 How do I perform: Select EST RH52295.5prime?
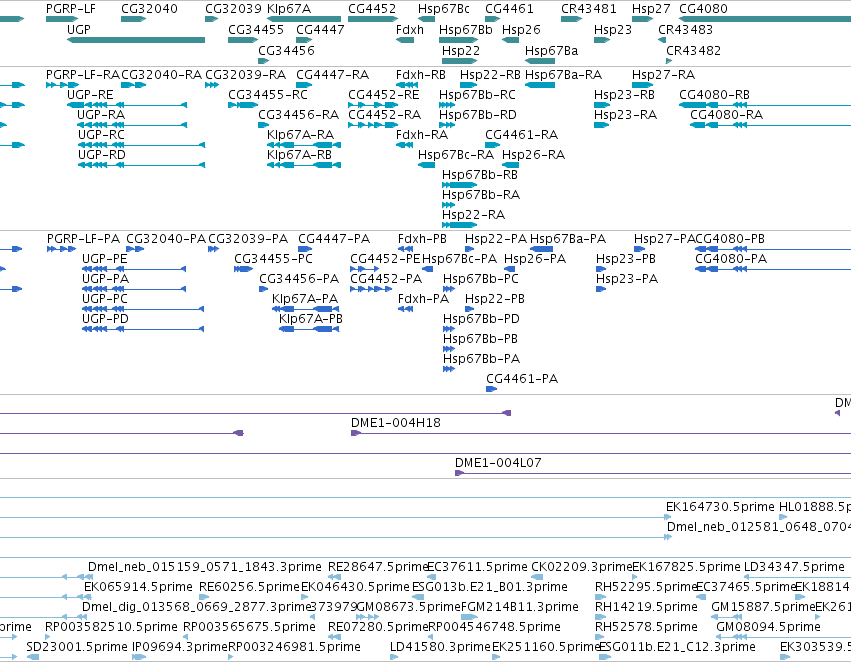point(645,587)
